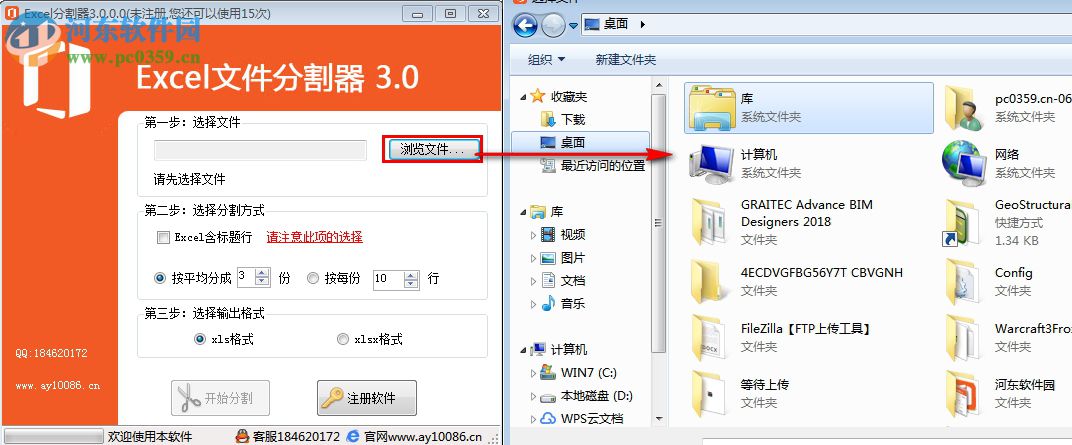Open the 组织 menu
The height and width of the screenshot is (445, 1072).
[546, 59]
